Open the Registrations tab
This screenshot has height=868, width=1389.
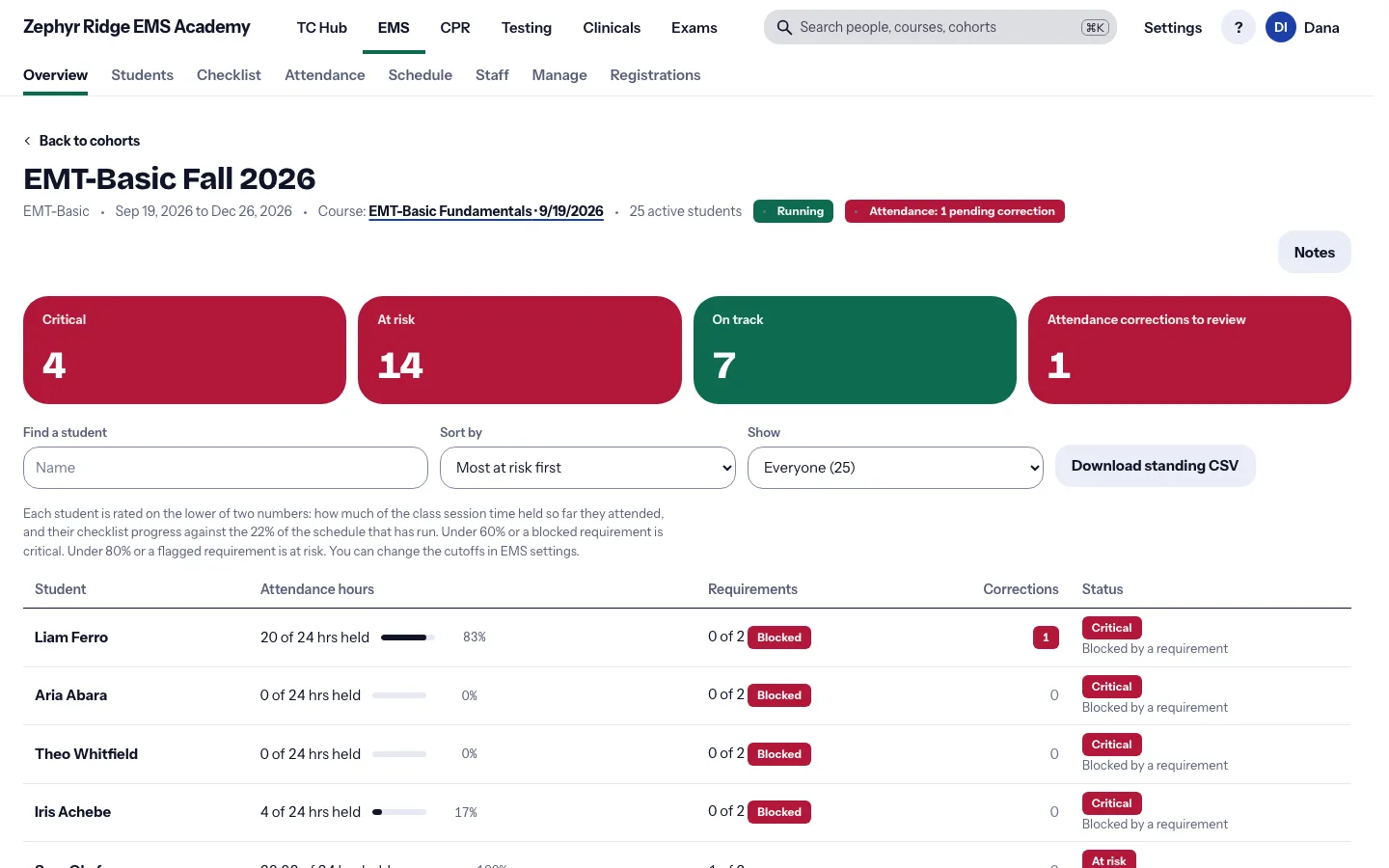point(655,75)
